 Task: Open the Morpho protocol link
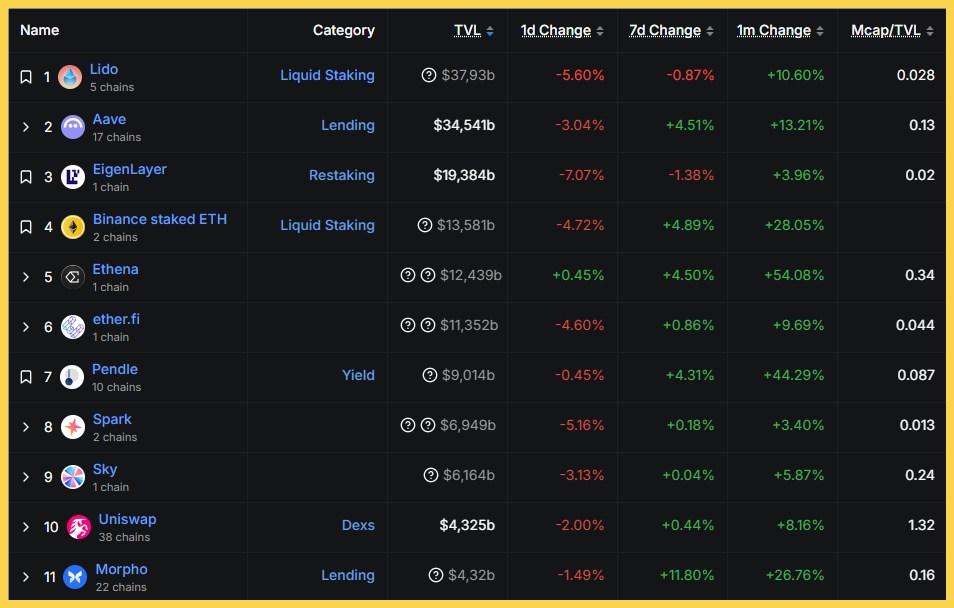pyautogui.click(x=122, y=569)
